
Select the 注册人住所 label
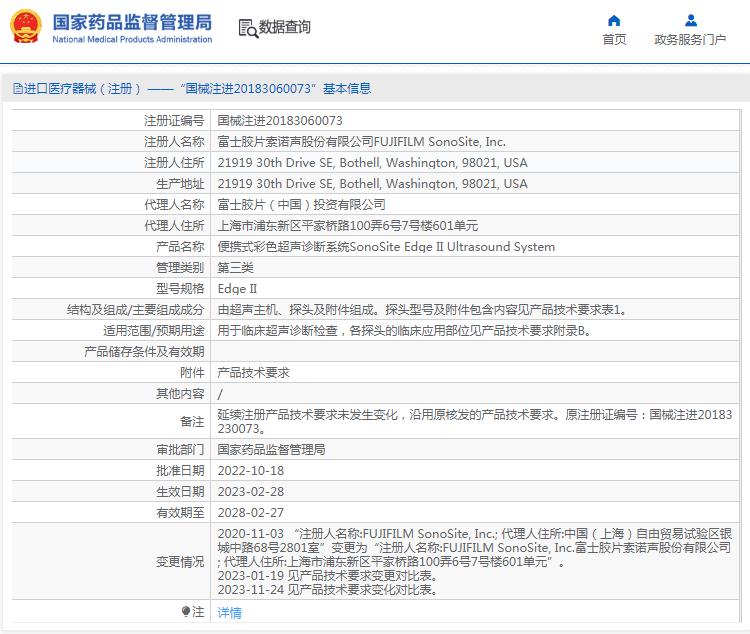pyautogui.click(x=174, y=163)
